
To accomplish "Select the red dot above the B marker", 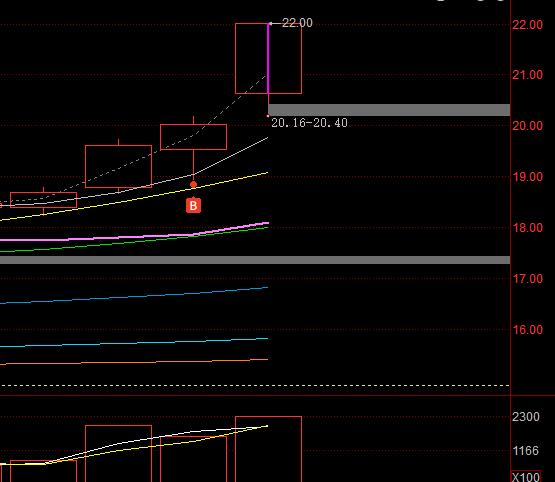I will [193, 184].
